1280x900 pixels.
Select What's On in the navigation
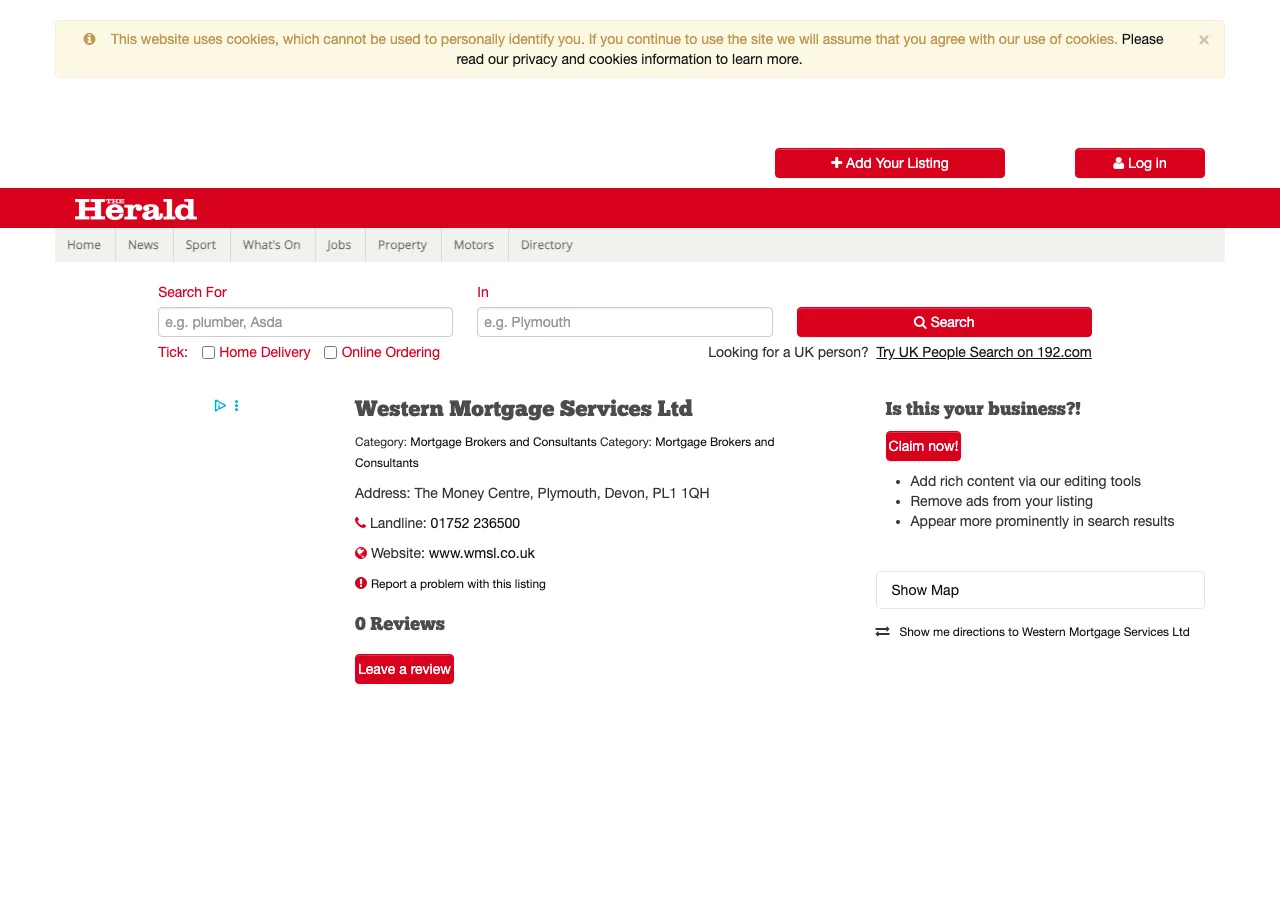(271, 245)
